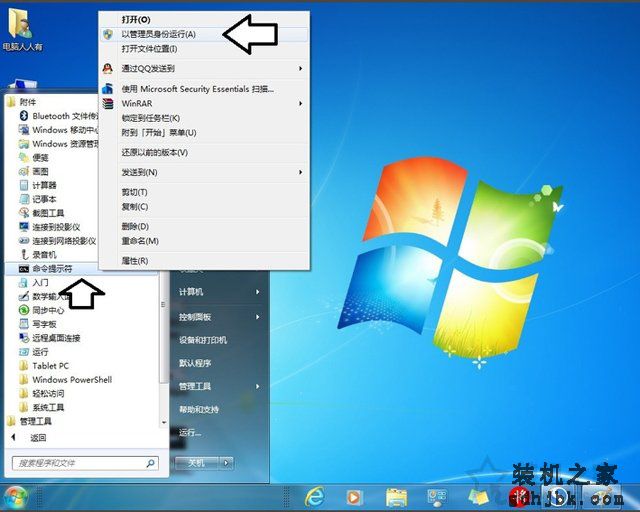640x512 pixels.
Task: Choose 删除(D) in the context menu
Action: [135, 226]
